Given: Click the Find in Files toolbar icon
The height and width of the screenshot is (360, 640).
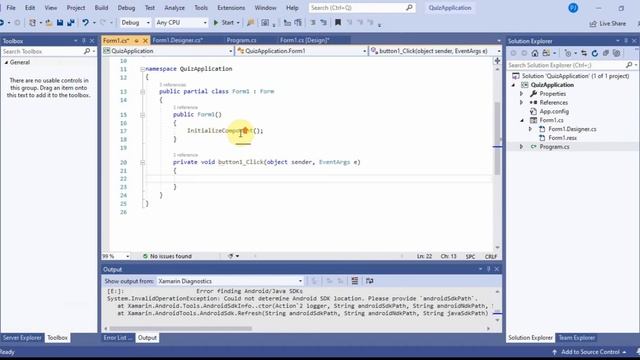Looking at the screenshot, I should [x=250, y=22].
